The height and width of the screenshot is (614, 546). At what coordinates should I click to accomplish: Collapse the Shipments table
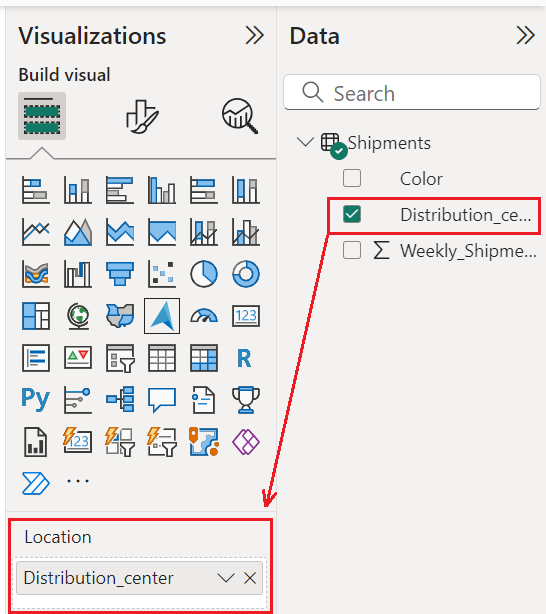coord(305,142)
